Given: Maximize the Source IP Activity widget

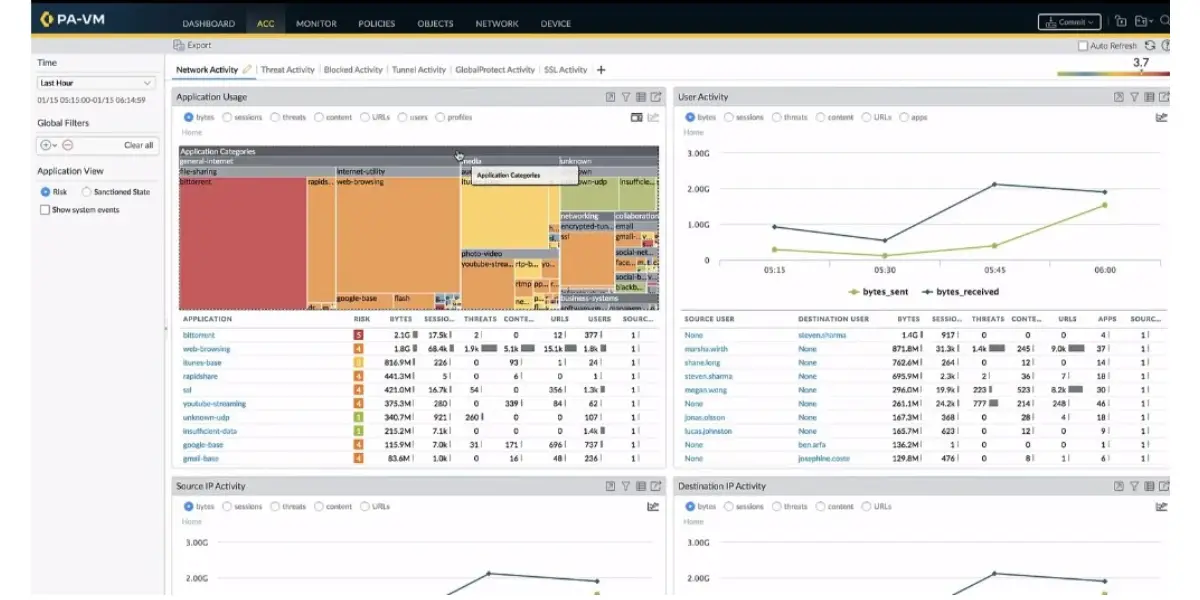Looking at the screenshot, I should tap(610, 486).
